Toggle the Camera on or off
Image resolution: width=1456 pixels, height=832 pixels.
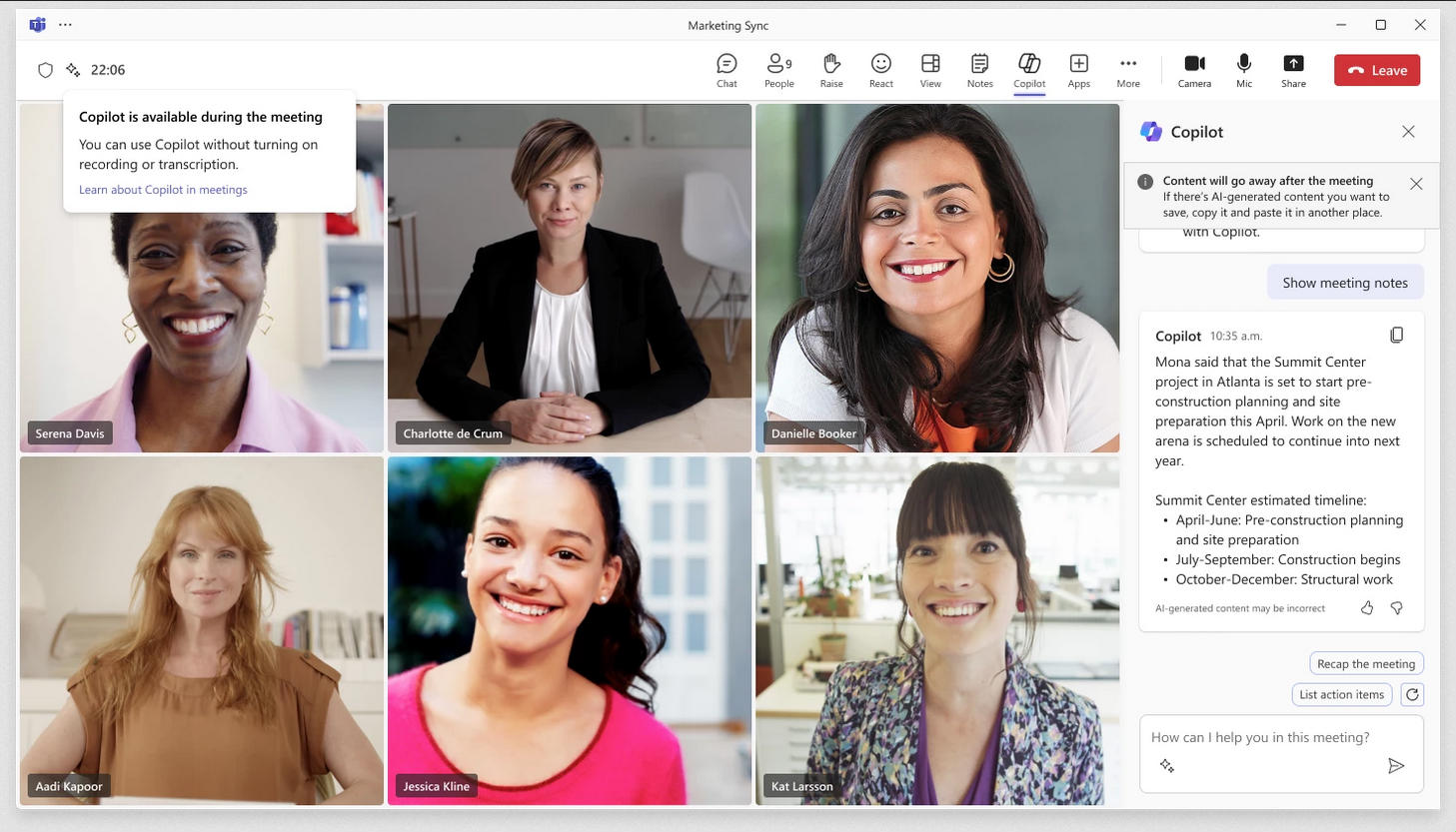(1194, 70)
